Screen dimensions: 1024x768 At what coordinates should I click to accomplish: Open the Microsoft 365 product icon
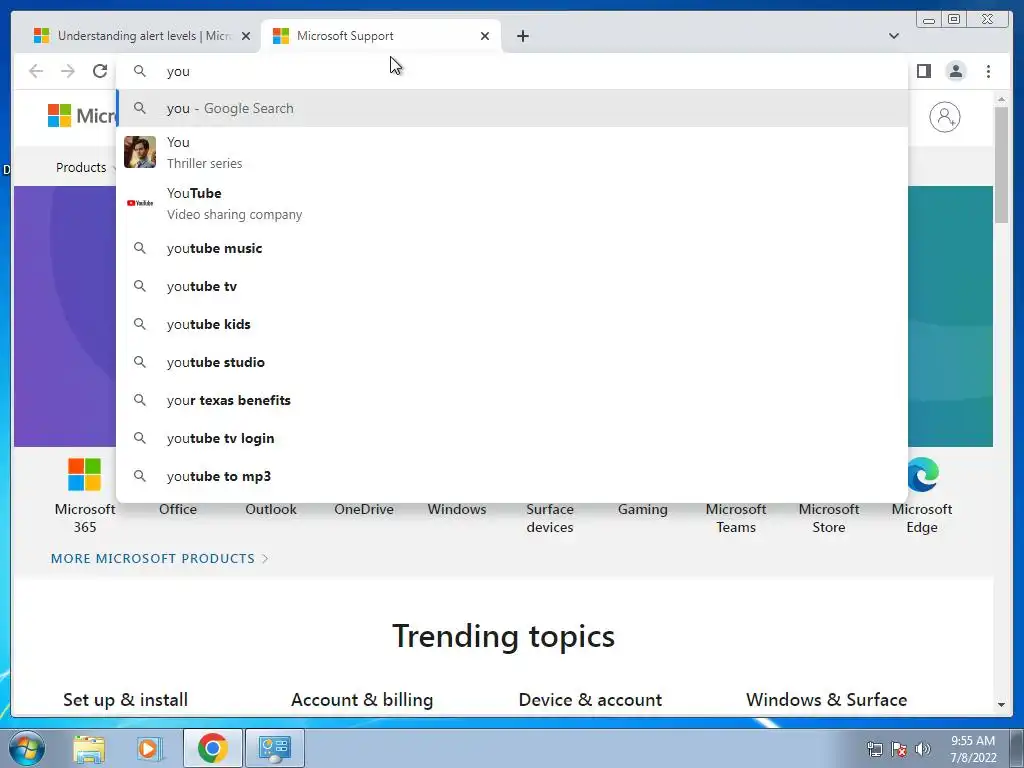(x=84, y=474)
